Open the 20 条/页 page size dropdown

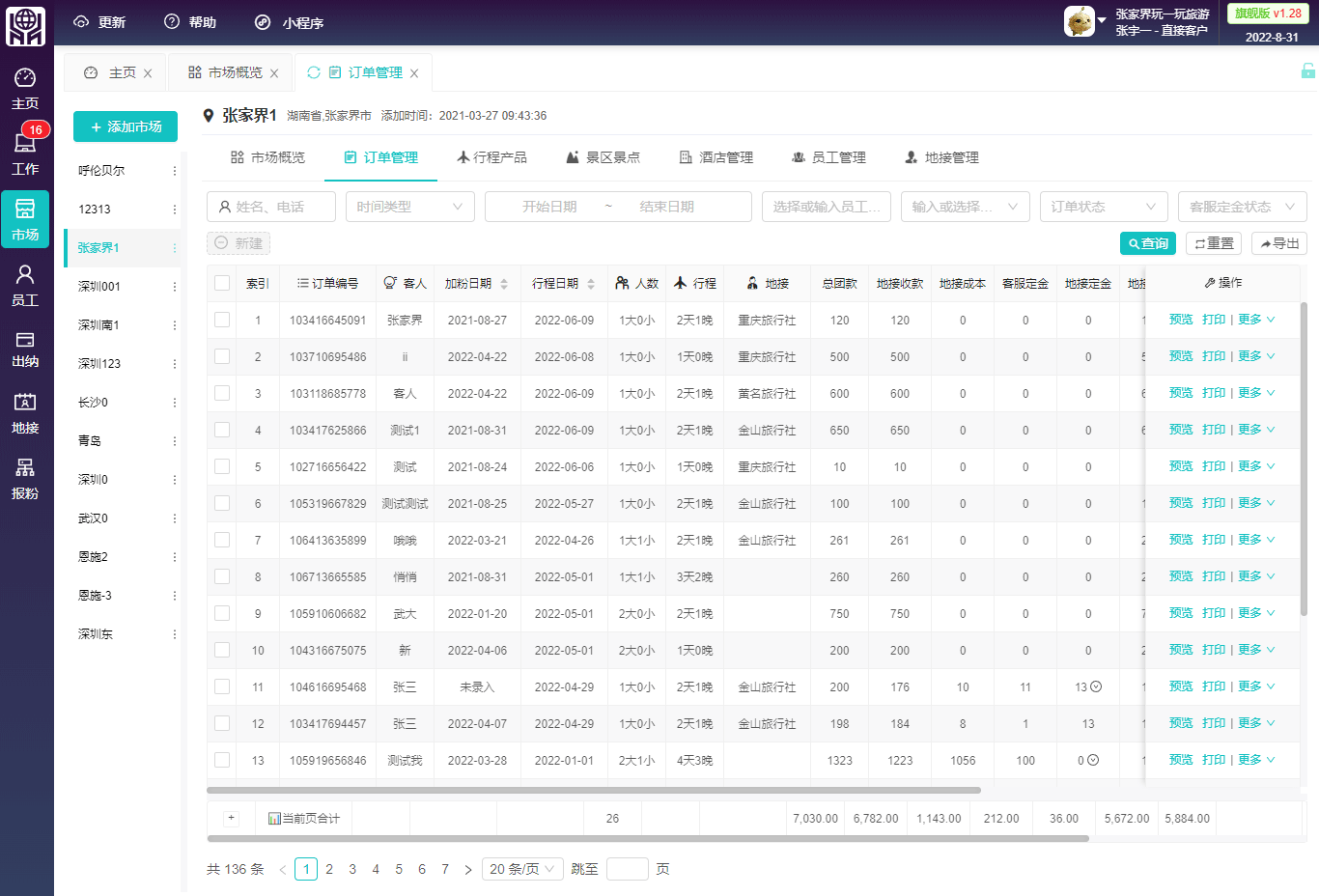click(x=522, y=869)
